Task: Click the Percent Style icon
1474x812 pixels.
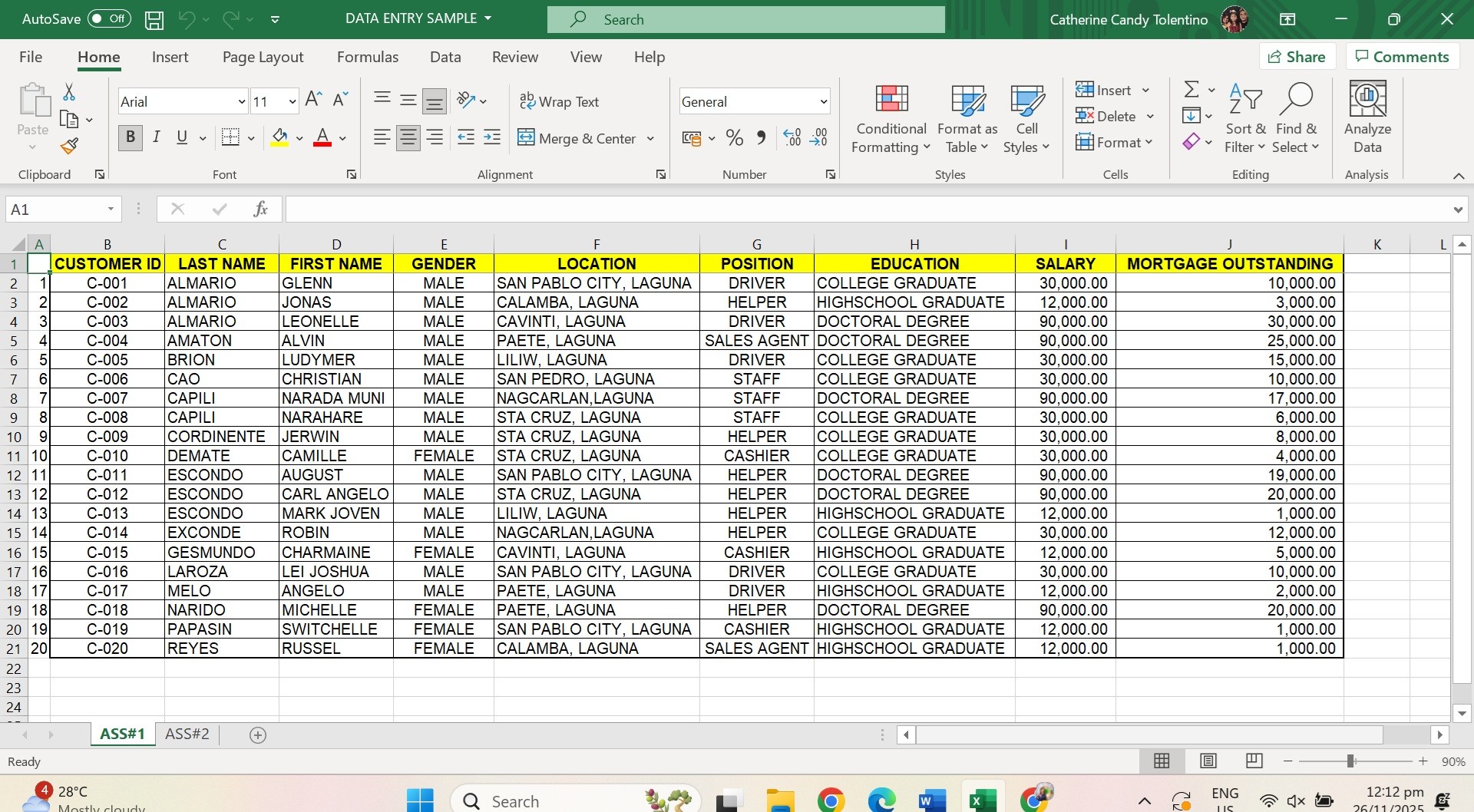Action: point(734,138)
